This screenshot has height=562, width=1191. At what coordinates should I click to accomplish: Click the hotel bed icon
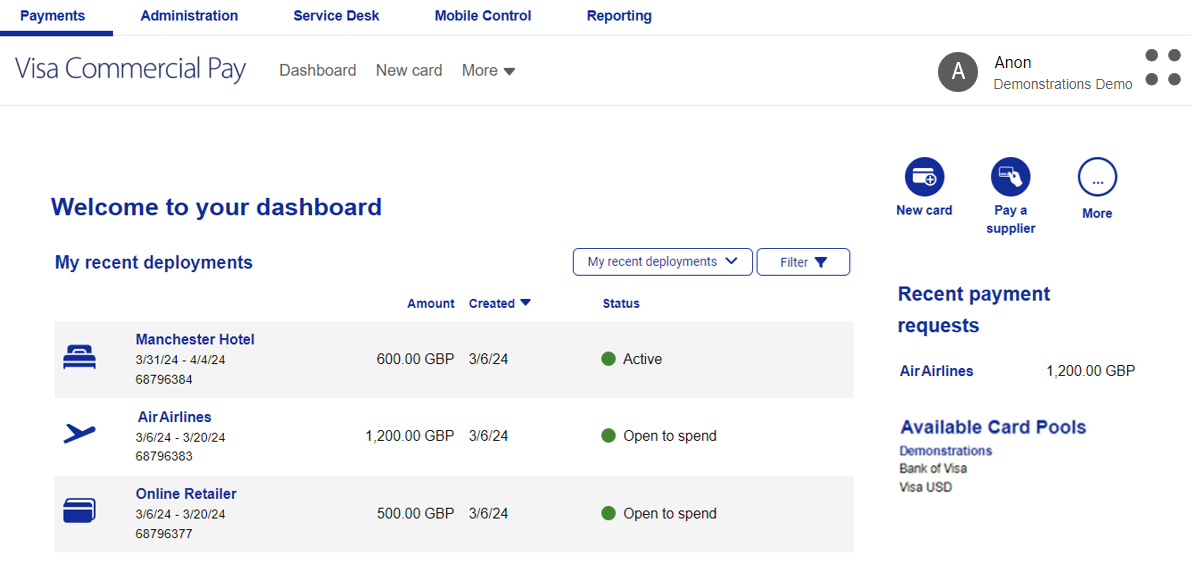click(79, 357)
